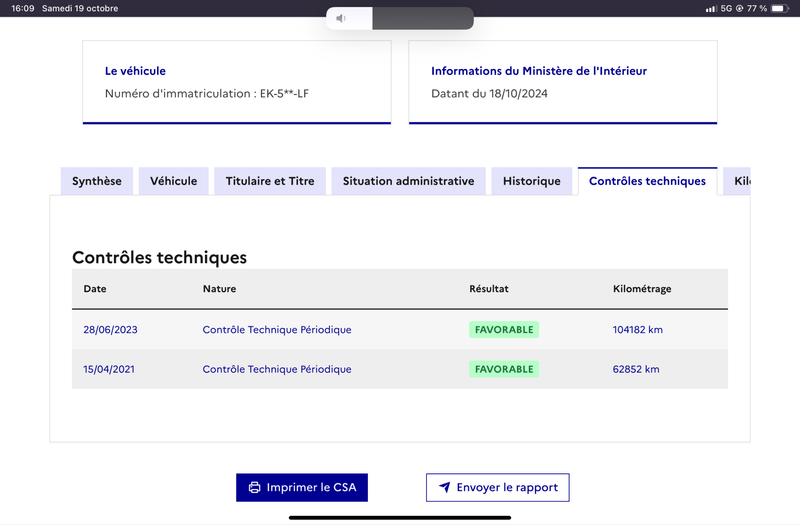Image resolution: width=800 pixels, height=525 pixels.
Task: Click the Date column header
Action: click(95, 289)
